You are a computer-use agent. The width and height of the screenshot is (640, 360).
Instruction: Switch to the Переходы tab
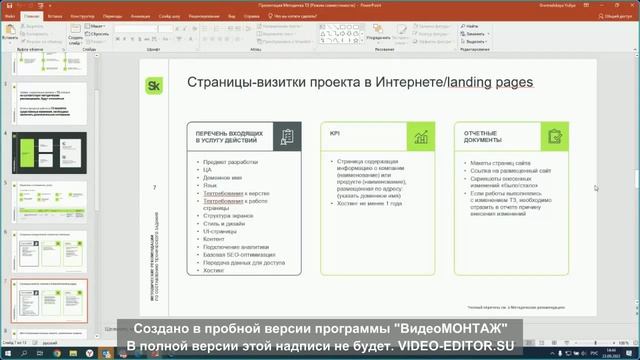coord(112,16)
